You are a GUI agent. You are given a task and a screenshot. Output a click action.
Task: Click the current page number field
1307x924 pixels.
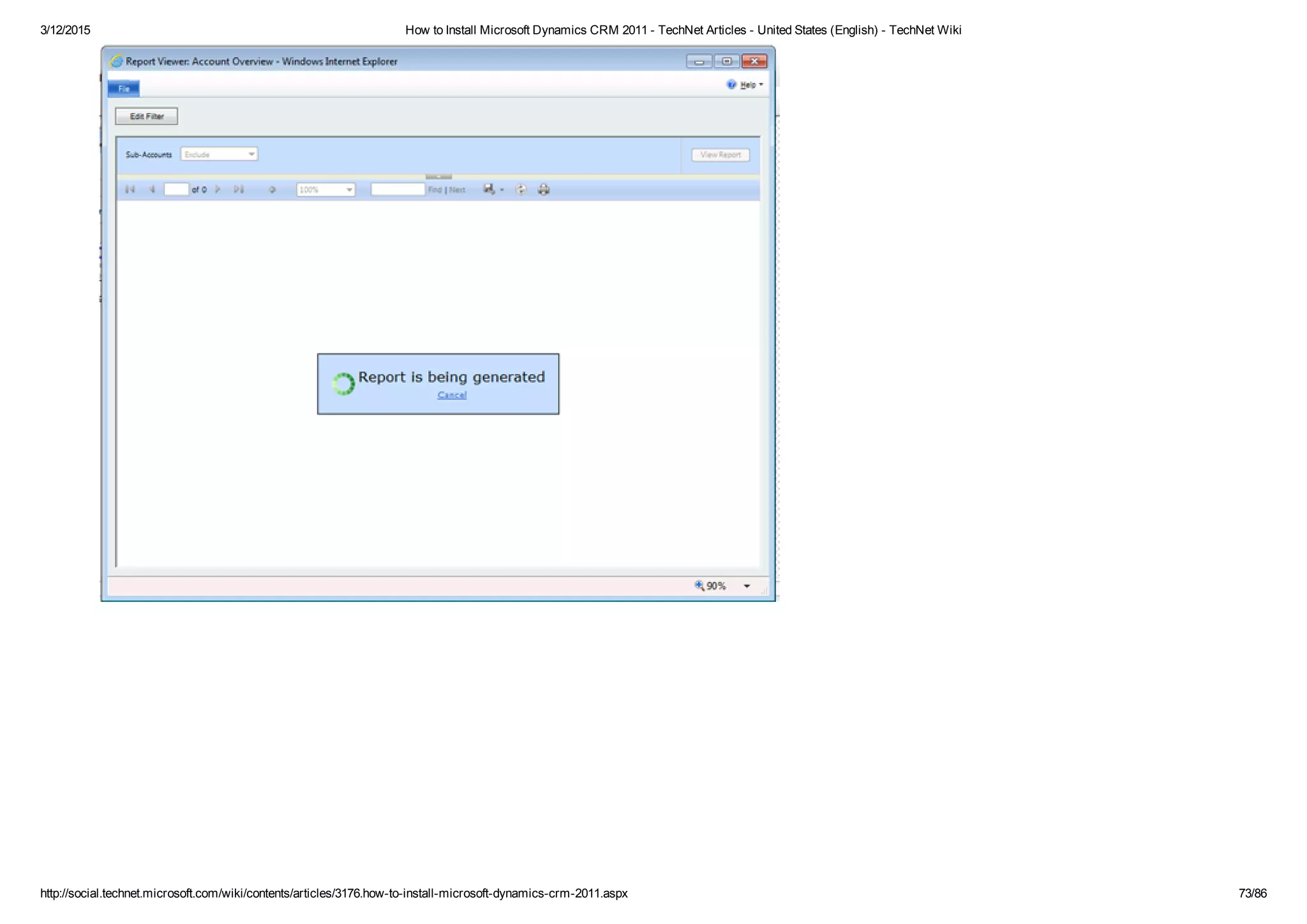pyautogui.click(x=176, y=190)
